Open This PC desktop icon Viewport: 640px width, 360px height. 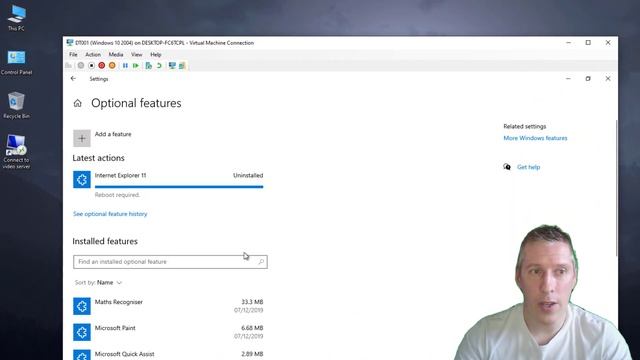tap(16, 18)
